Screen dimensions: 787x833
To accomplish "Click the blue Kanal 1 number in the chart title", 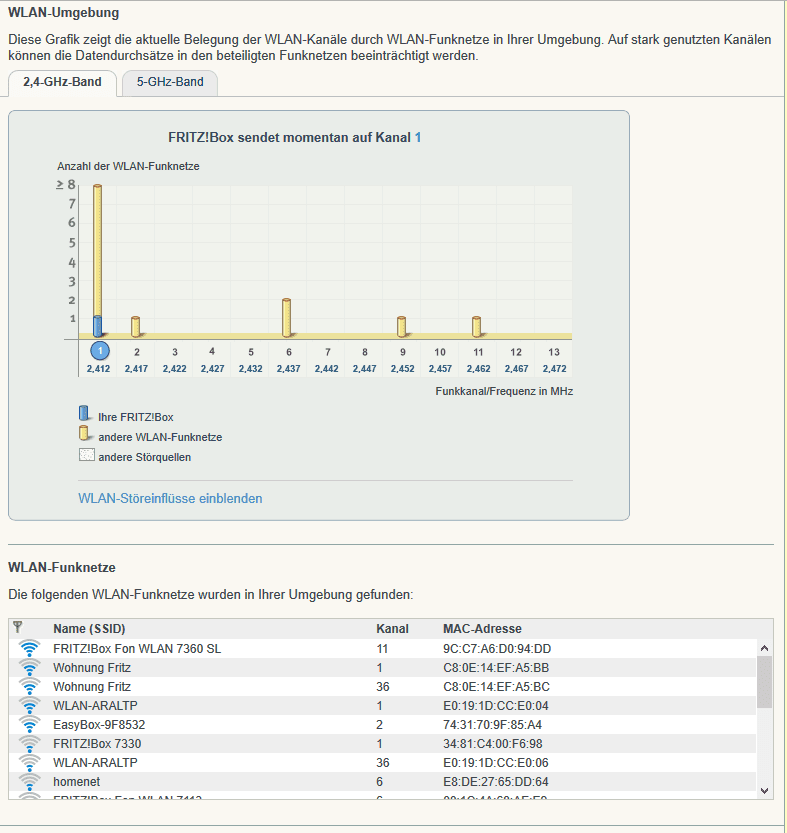I will coord(418,138).
